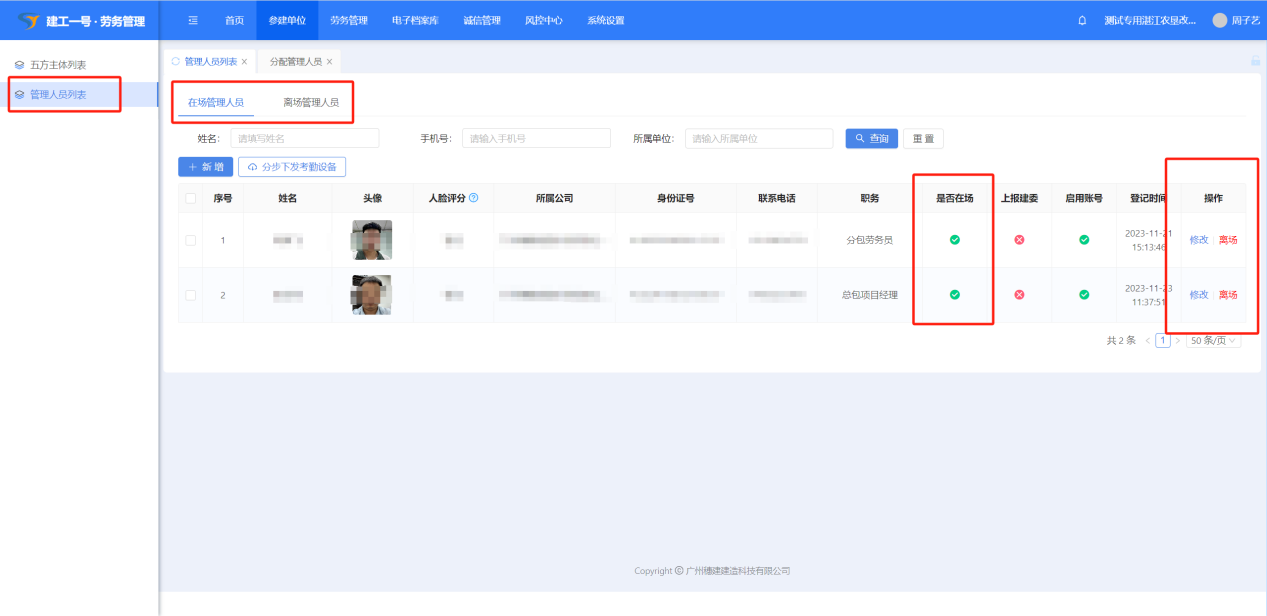Click the 离场 link in row 1
Viewport: 1267px width, 616px height.
[x=1228, y=240]
